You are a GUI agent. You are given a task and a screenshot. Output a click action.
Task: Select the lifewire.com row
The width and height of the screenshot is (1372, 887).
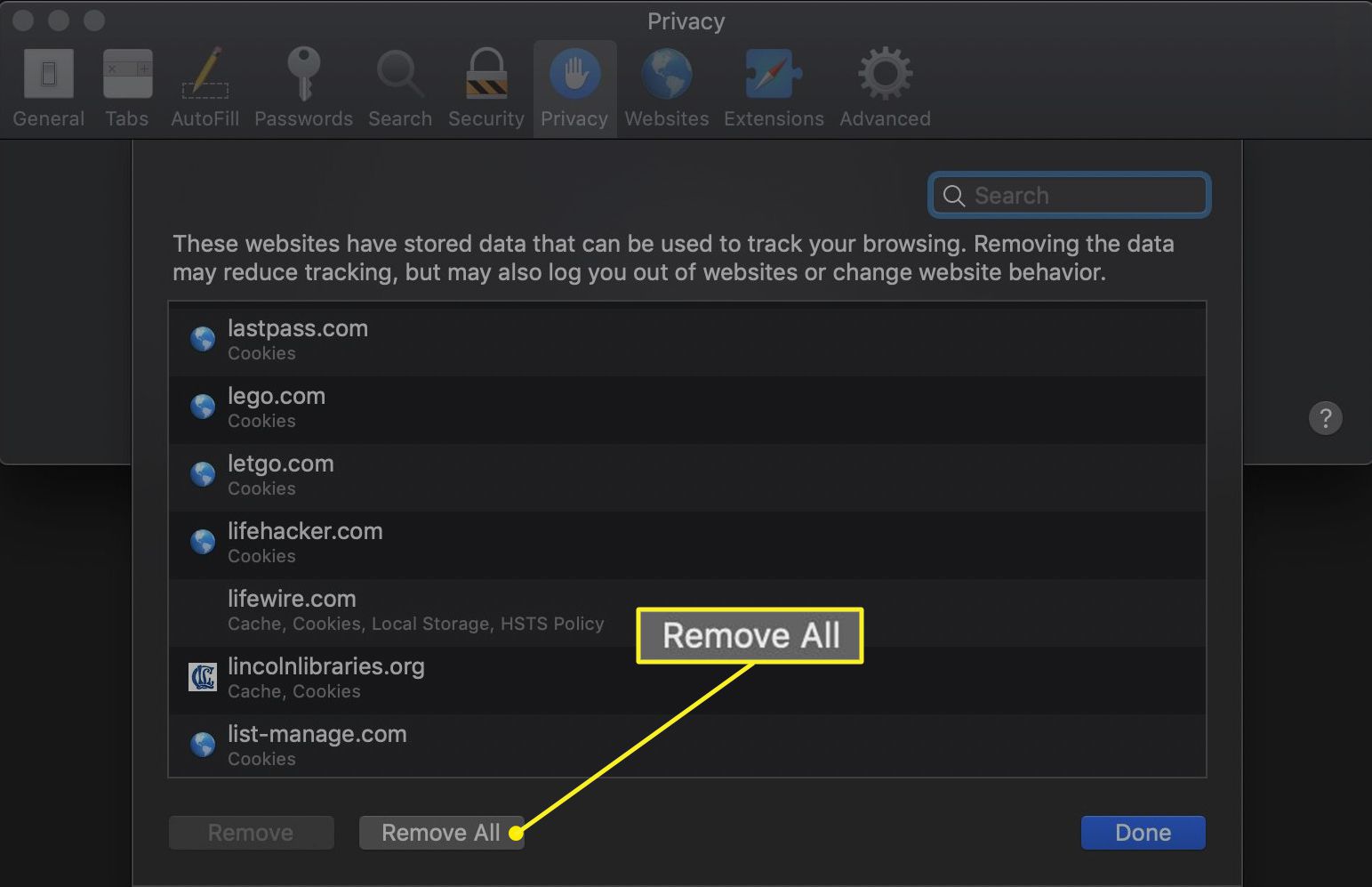(x=687, y=612)
